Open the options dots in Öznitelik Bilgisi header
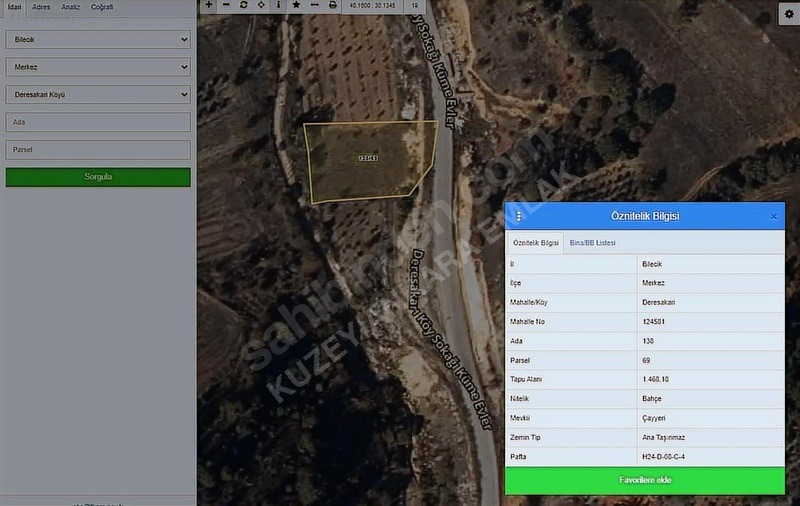Image resolution: width=800 pixels, height=506 pixels. tap(518, 216)
